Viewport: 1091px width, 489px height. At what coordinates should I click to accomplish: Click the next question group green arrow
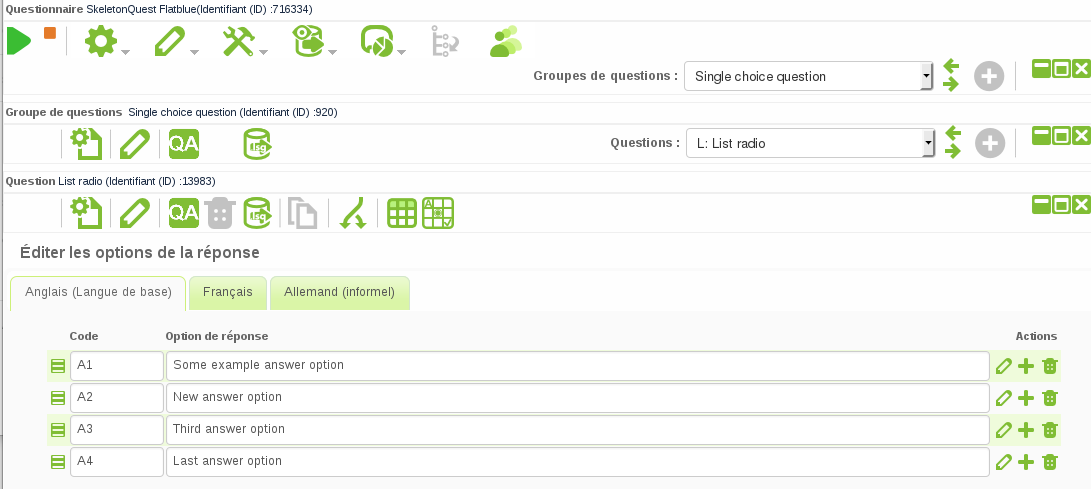(x=951, y=84)
